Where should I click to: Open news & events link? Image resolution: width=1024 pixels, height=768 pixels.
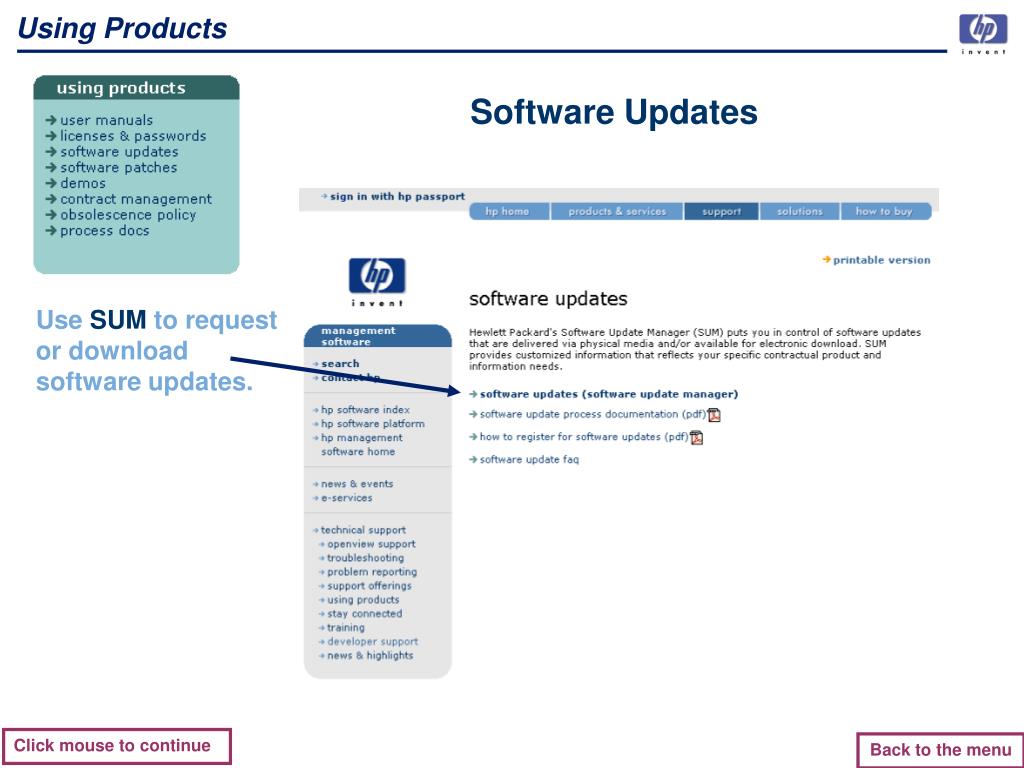[357, 484]
